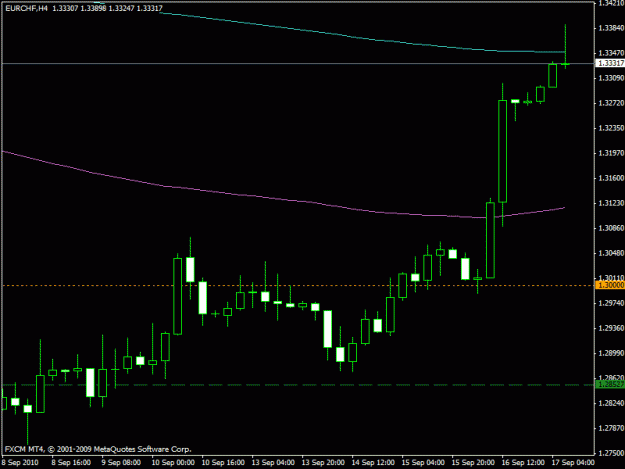Click the 1.27870 price axis label
The image size is (625, 469).
click(611, 428)
